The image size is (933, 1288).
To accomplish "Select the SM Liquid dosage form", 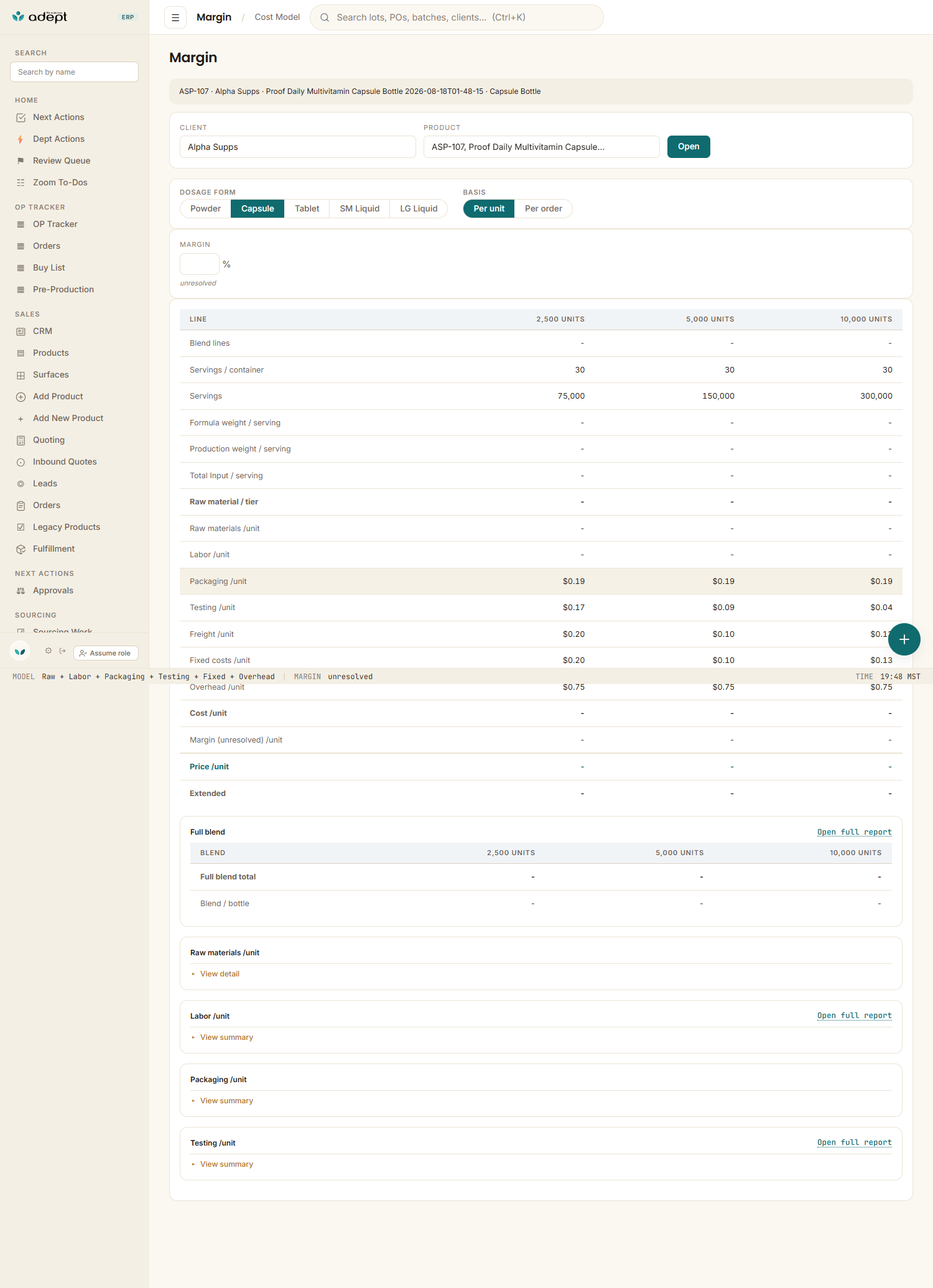I will tap(360, 209).
